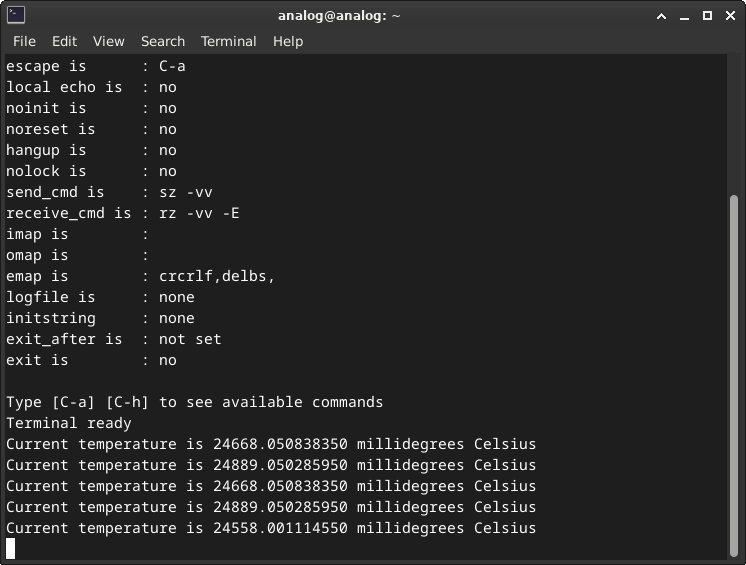
Task: Click the 'Terminal ready' line
Action: pos(68,423)
